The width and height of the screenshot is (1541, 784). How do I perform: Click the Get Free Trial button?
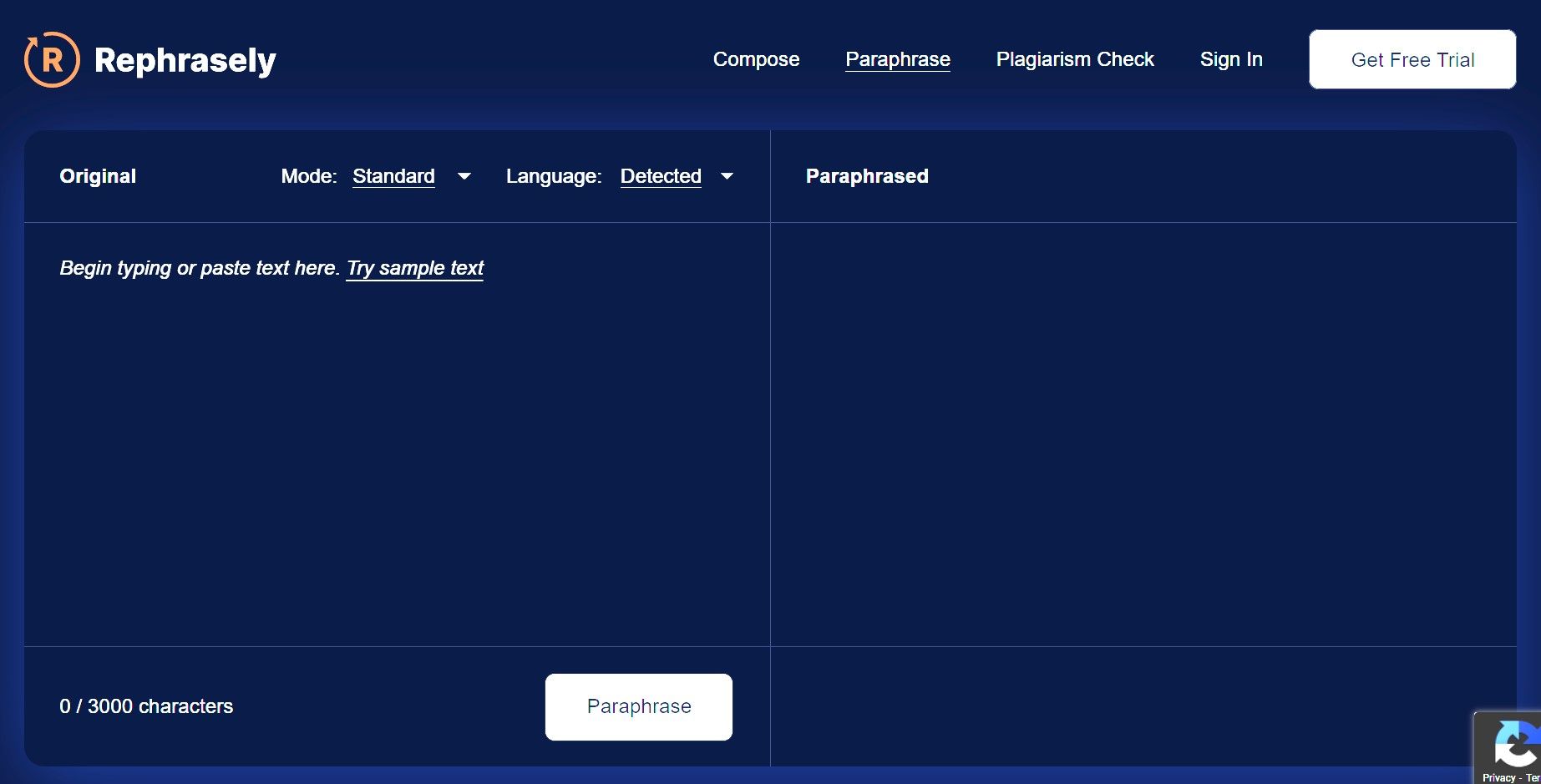coord(1412,59)
